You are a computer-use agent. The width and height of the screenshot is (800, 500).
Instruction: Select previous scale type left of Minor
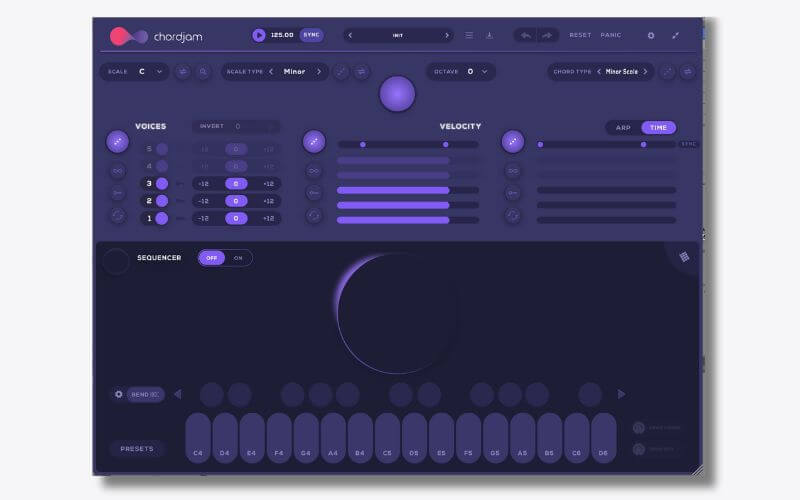pos(271,72)
